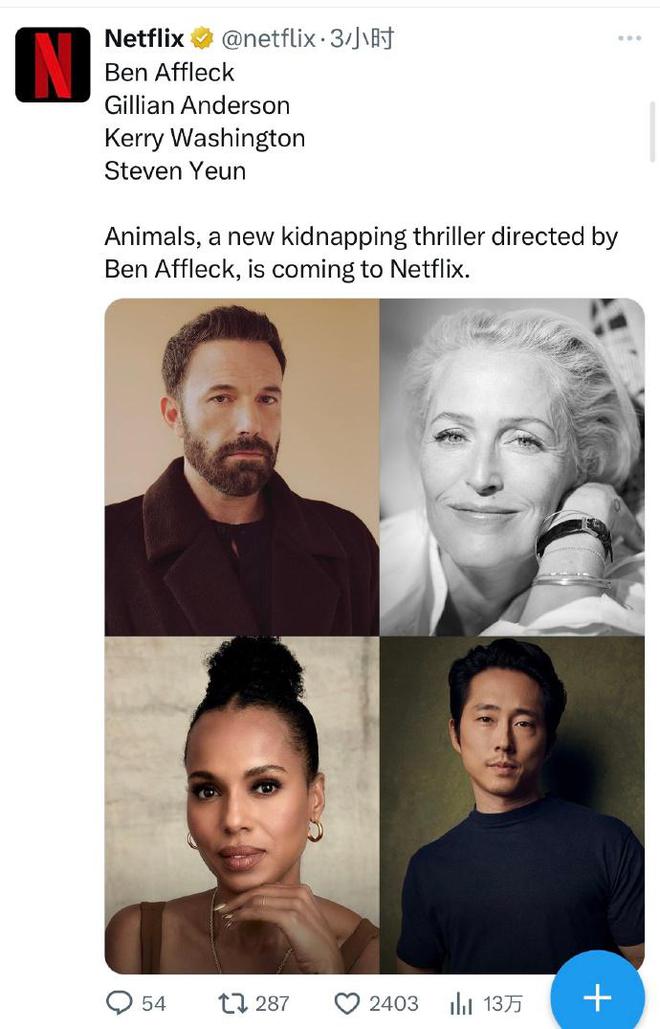View the man in navy t-shirt photo
The width and height of the screenshot is (660, 1029).
512,805
